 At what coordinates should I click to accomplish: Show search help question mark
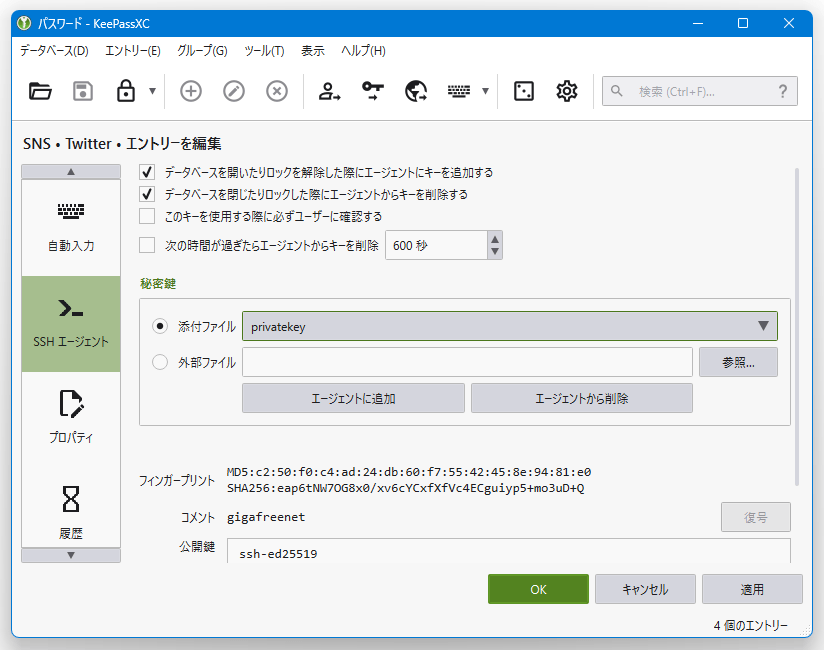pos(782,91)
